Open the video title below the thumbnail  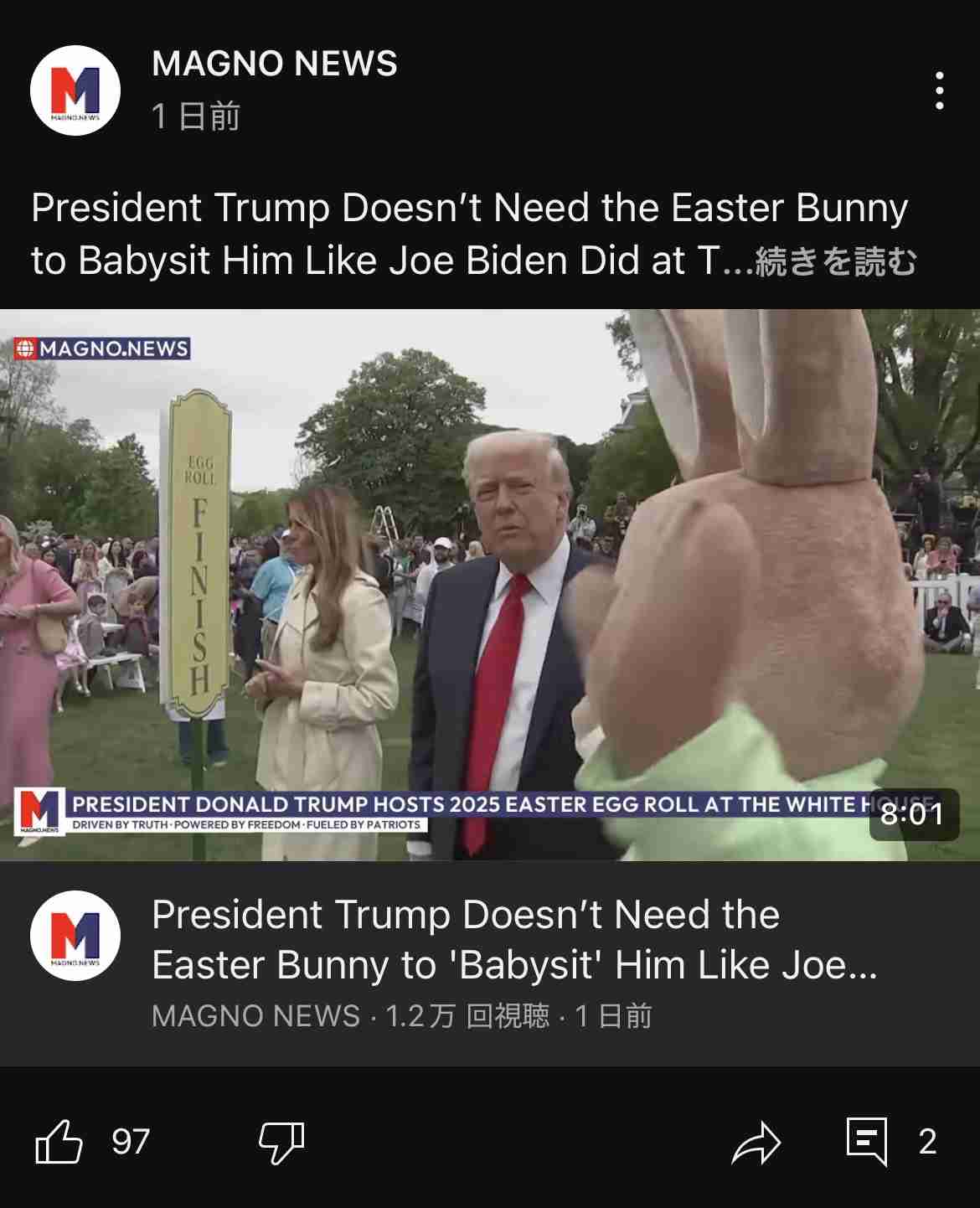click(514, 939)
